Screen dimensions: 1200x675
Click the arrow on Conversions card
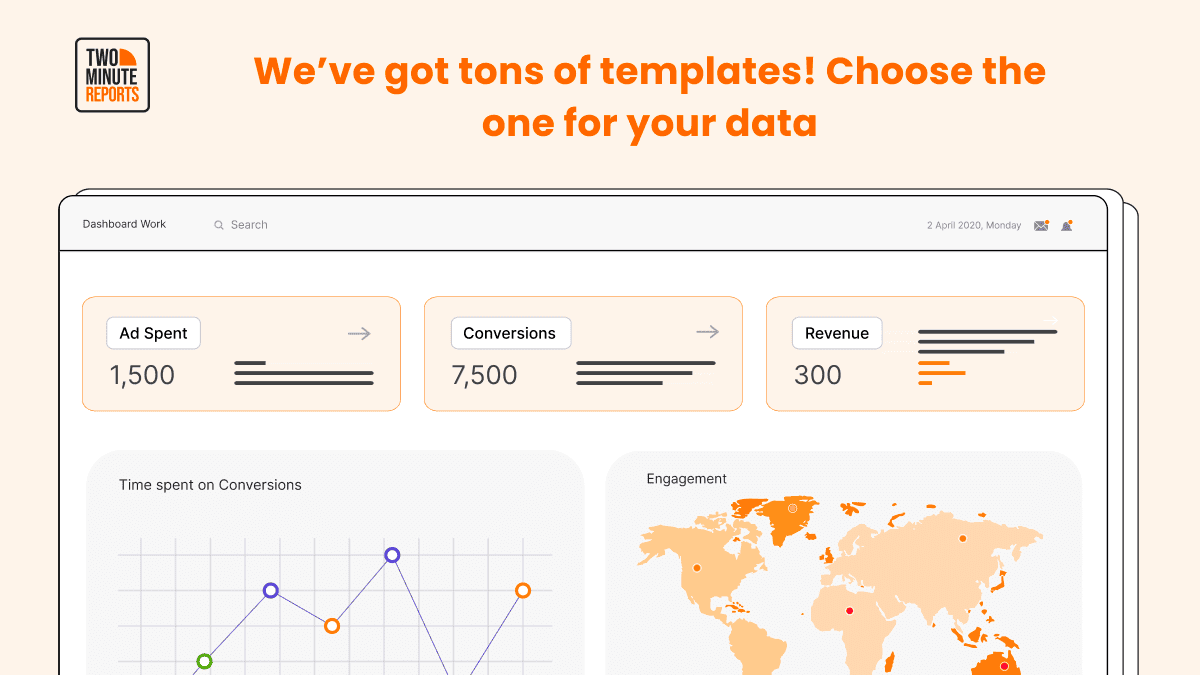[x=707, y=332]
